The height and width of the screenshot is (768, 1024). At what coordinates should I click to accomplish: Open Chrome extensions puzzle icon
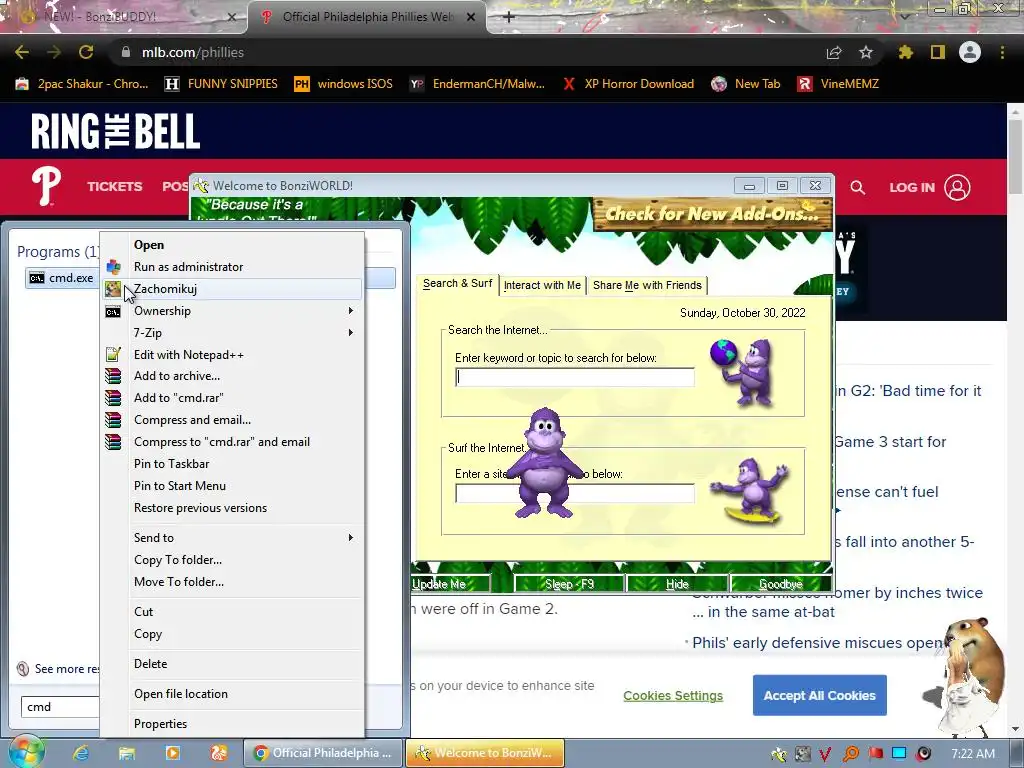(906, 52)
